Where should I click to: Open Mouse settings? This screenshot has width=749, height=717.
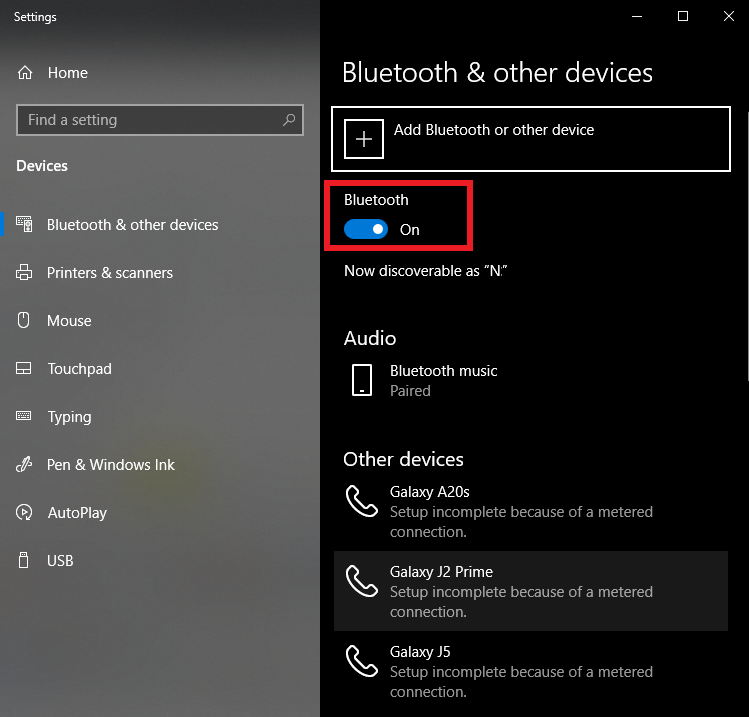160,321
